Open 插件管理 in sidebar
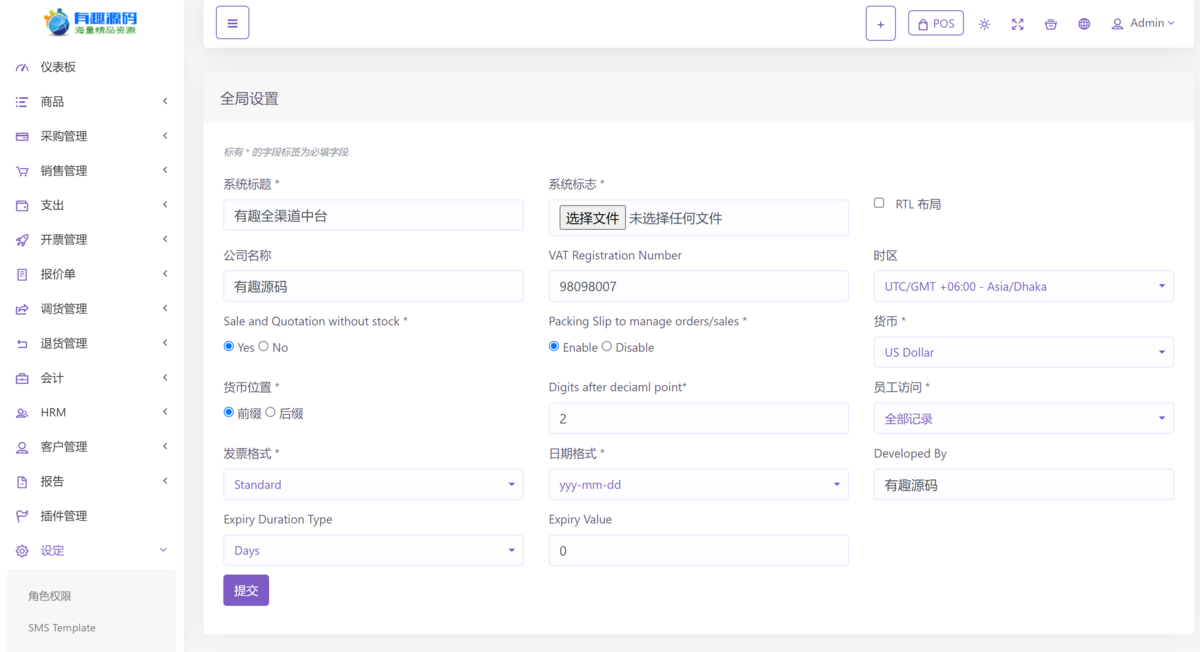This screenshot has height=652, width=1200. 64,516
